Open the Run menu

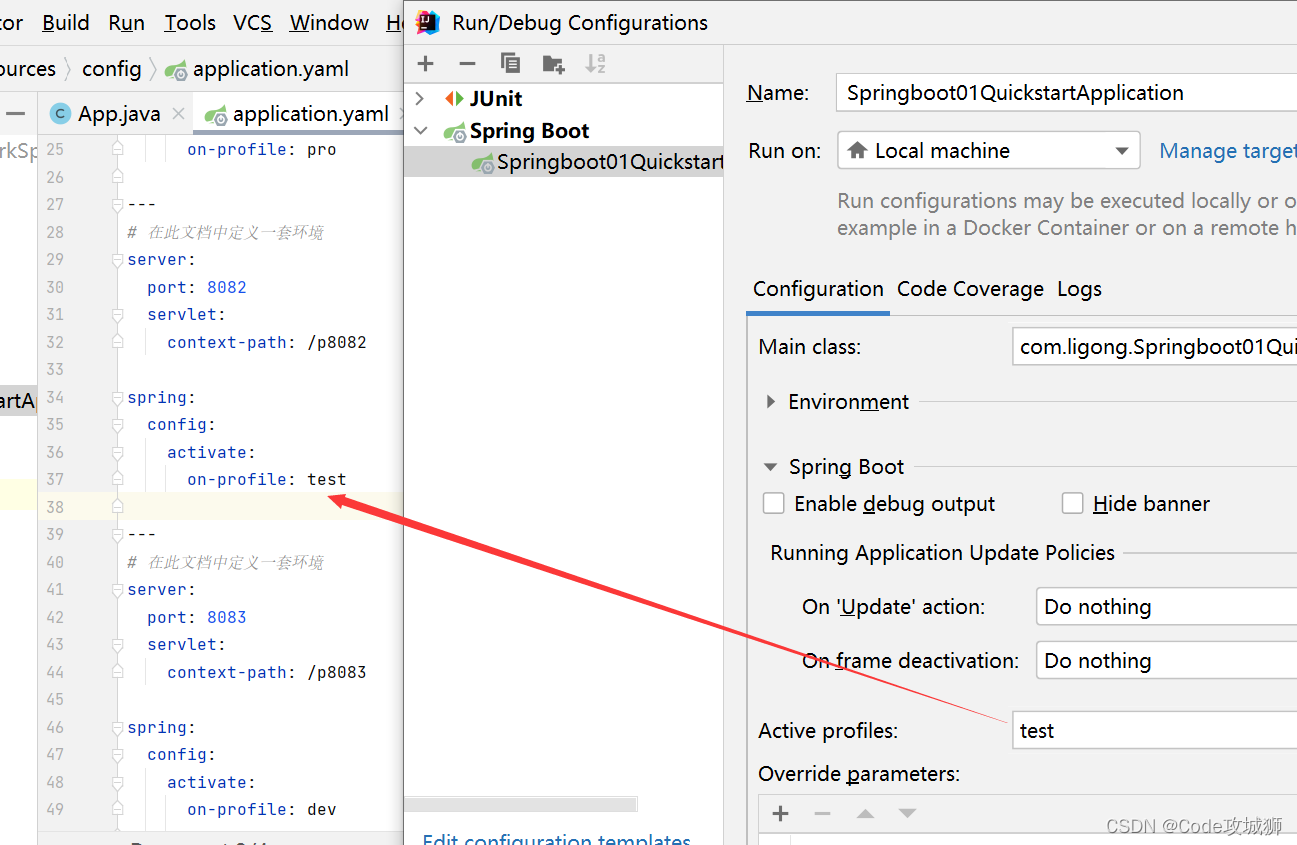126,22
